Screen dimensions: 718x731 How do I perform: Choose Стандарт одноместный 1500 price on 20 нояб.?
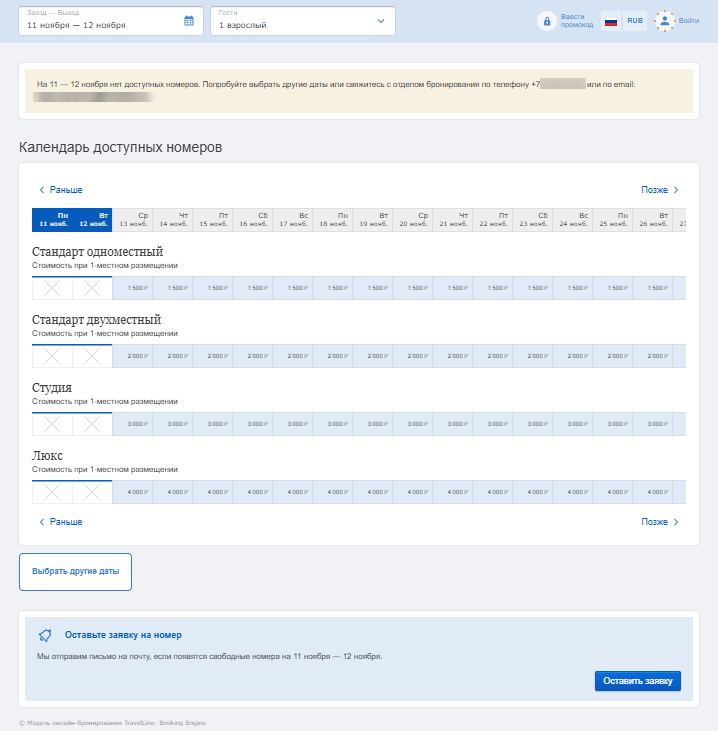click(x=413, y=288)
